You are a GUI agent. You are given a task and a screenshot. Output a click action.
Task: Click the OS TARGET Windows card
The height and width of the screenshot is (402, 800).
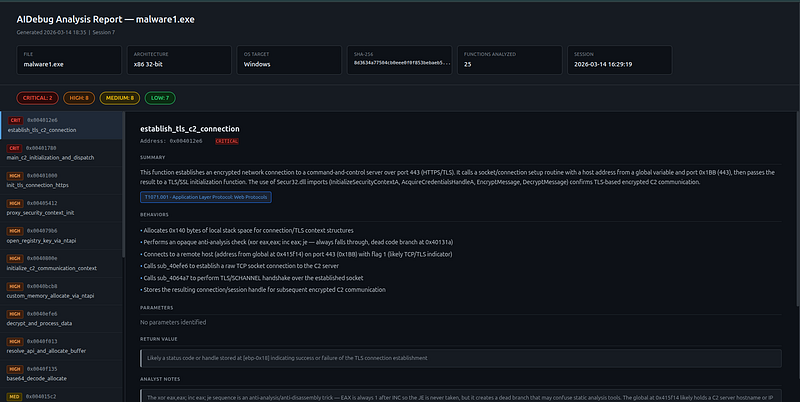[289, 60]
